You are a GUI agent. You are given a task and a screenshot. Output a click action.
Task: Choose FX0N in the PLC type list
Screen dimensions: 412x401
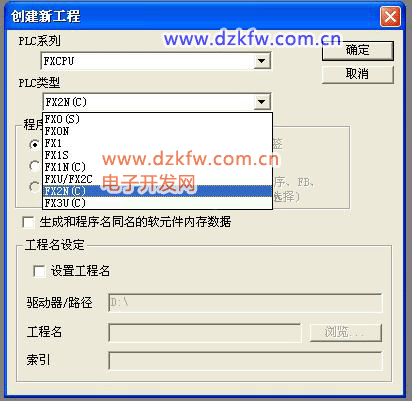coord(158,131)
